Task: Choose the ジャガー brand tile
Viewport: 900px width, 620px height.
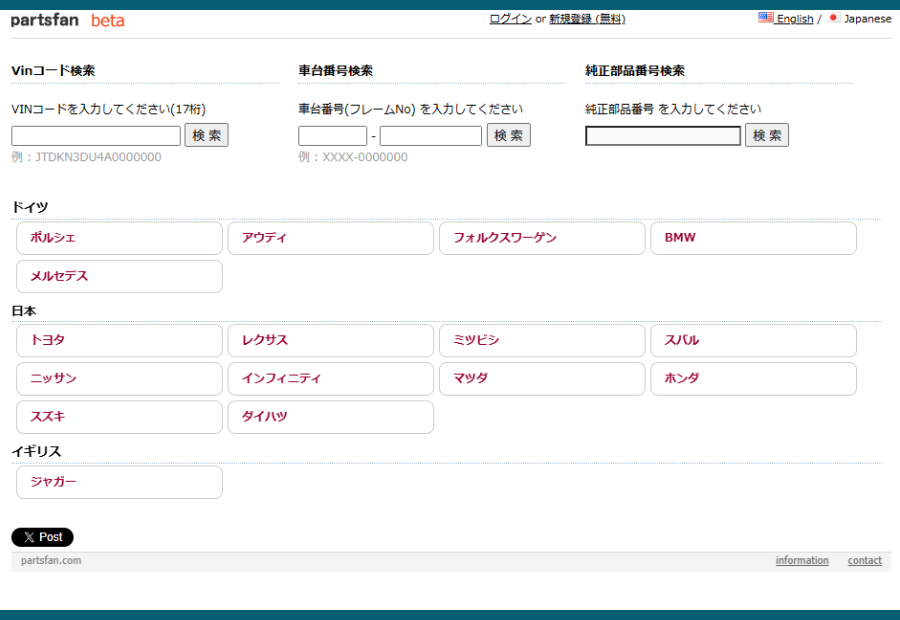Action: point(119,482)
